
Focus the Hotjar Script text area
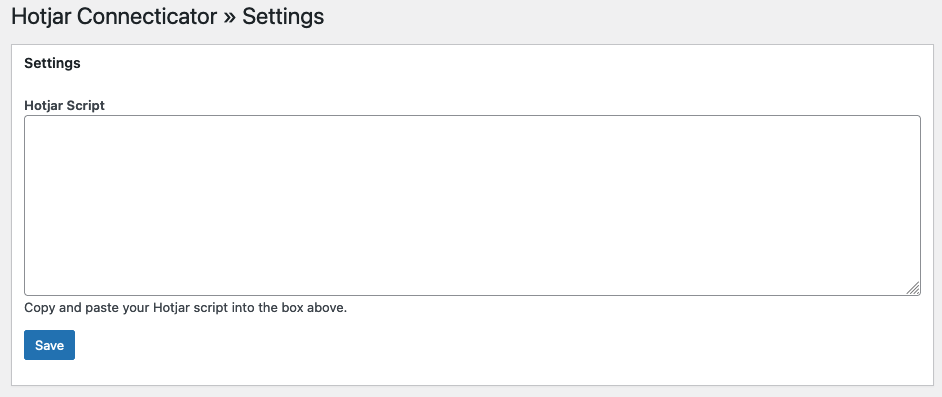pos(472,205)
